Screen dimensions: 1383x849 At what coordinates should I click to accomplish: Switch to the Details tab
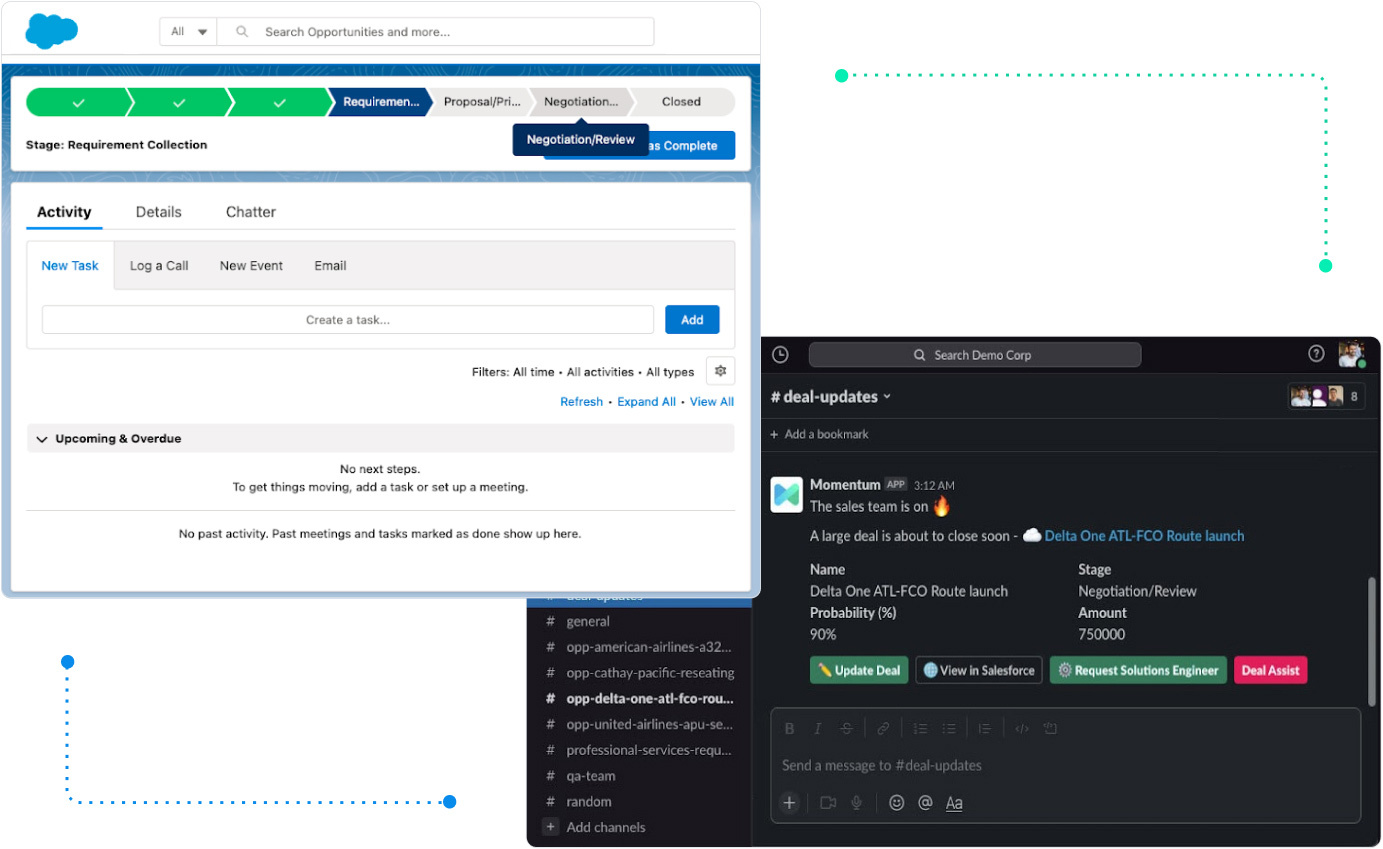pyautogui.click(x=159, y=212)
